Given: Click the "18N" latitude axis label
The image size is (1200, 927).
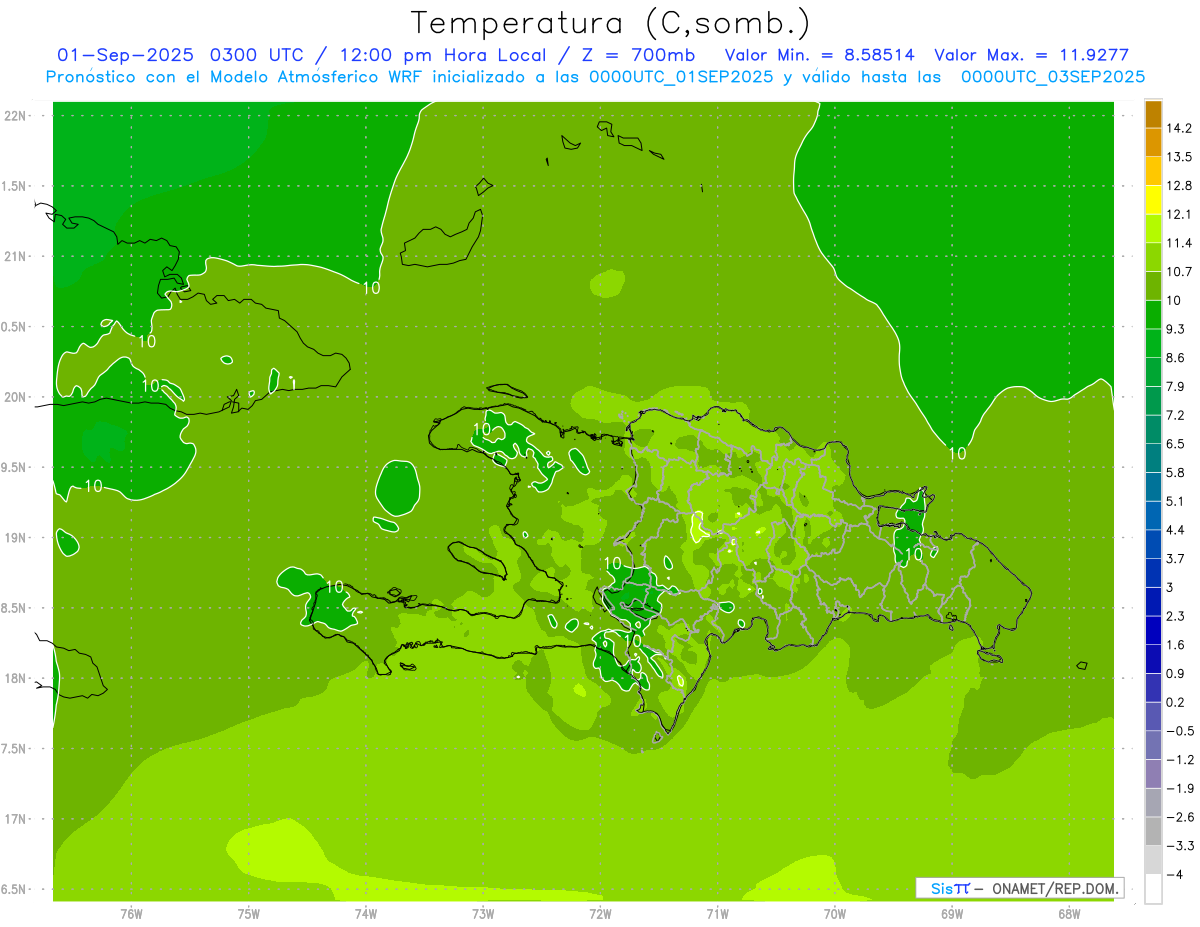Looking at the screenshot, I should [16, 679].
